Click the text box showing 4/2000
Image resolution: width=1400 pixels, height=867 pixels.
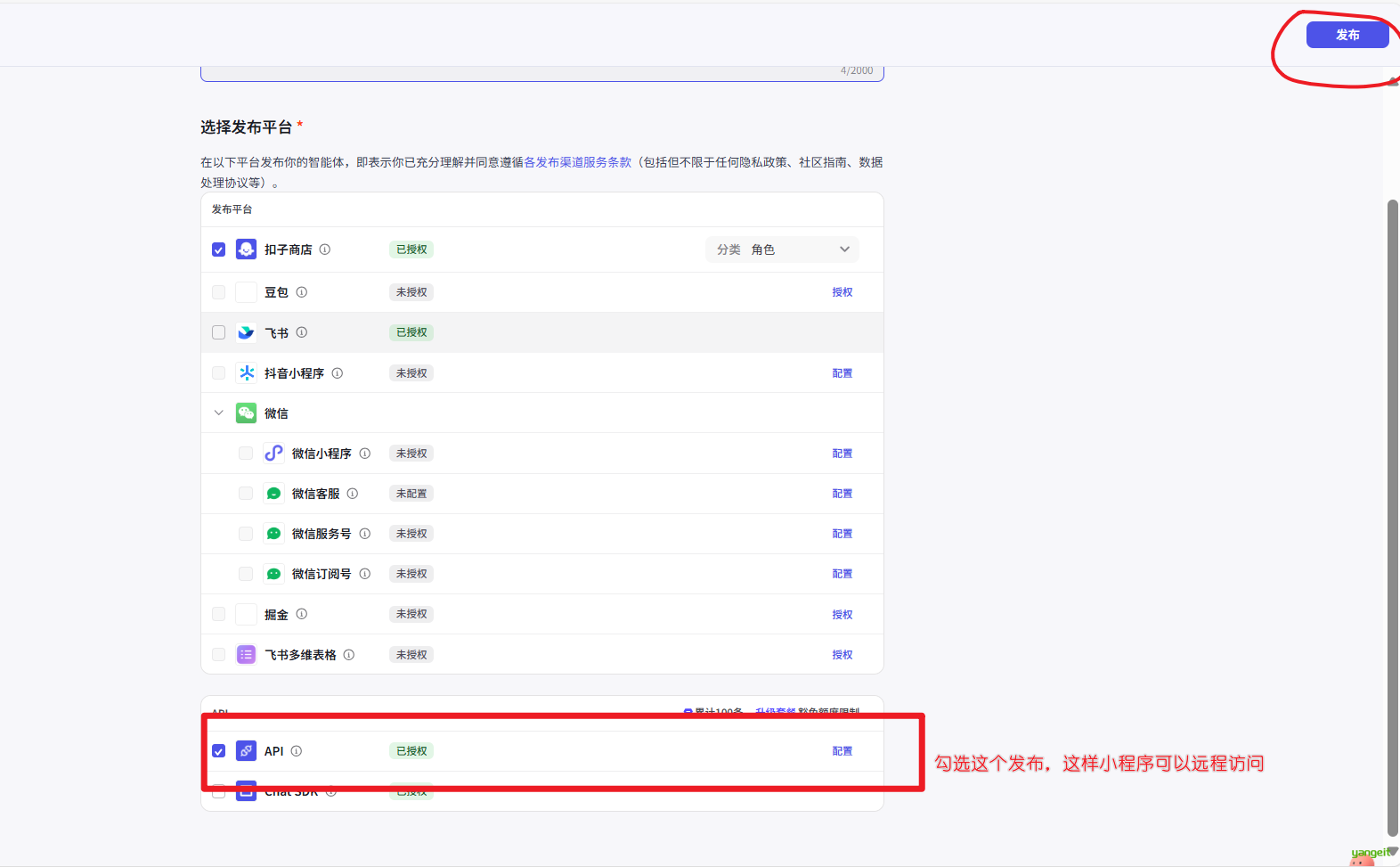(542, 73)
